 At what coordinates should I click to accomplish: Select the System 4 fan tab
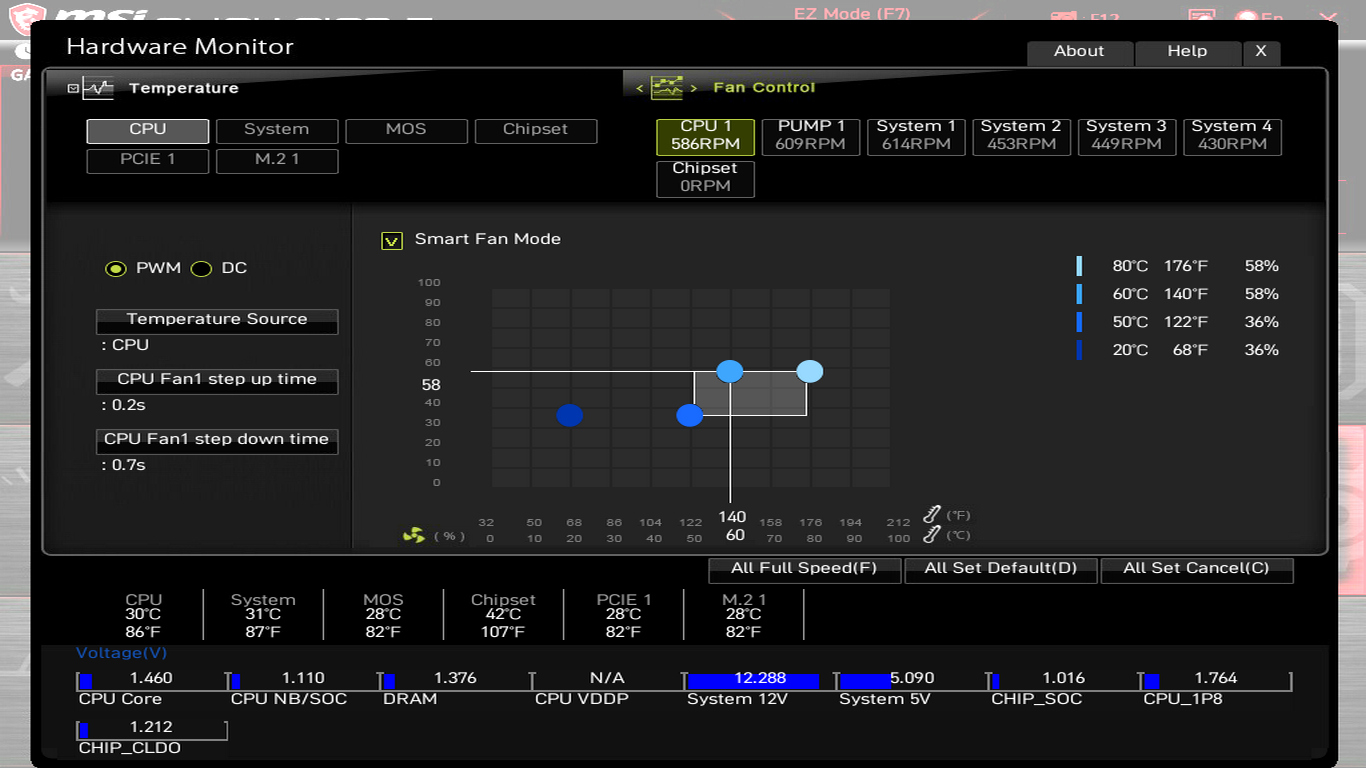1232,137
